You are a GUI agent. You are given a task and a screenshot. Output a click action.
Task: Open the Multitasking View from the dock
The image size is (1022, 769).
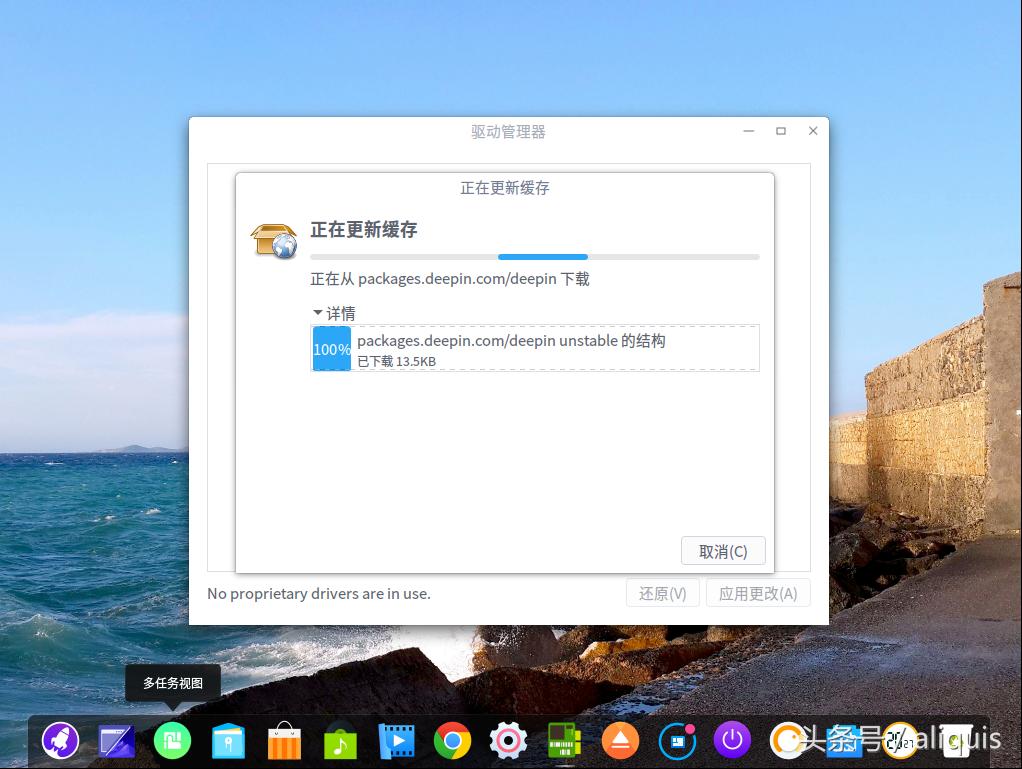[172, 740]
